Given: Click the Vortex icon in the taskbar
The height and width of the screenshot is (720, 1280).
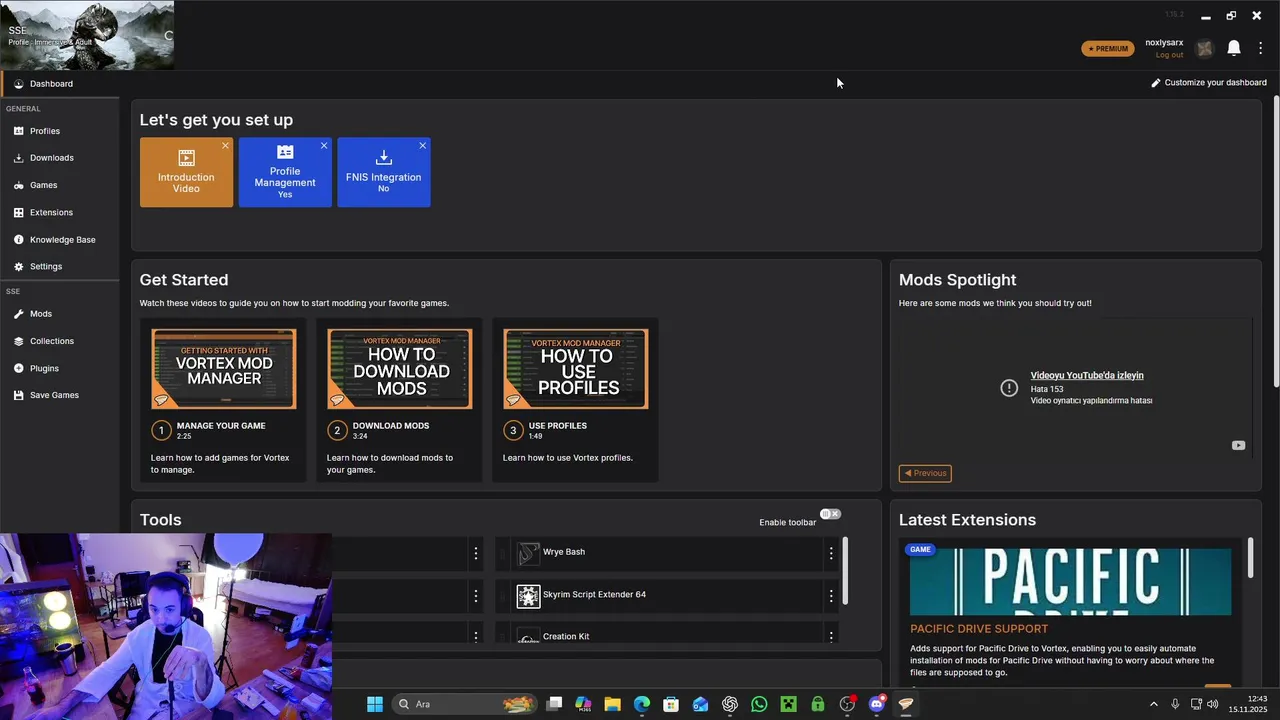Looking at the screenshot, I should 906,704.
